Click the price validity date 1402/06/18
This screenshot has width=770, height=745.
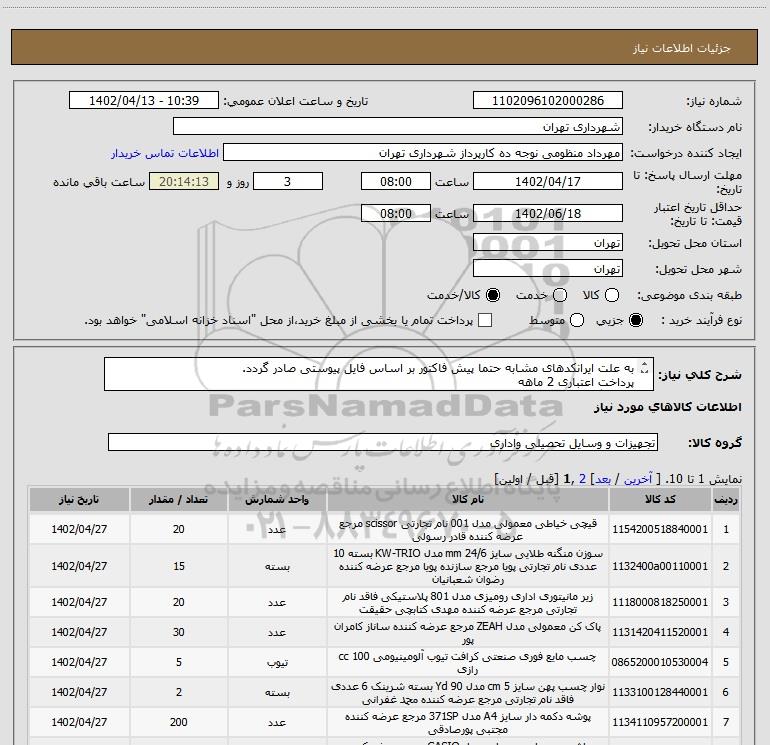(548, 213)
